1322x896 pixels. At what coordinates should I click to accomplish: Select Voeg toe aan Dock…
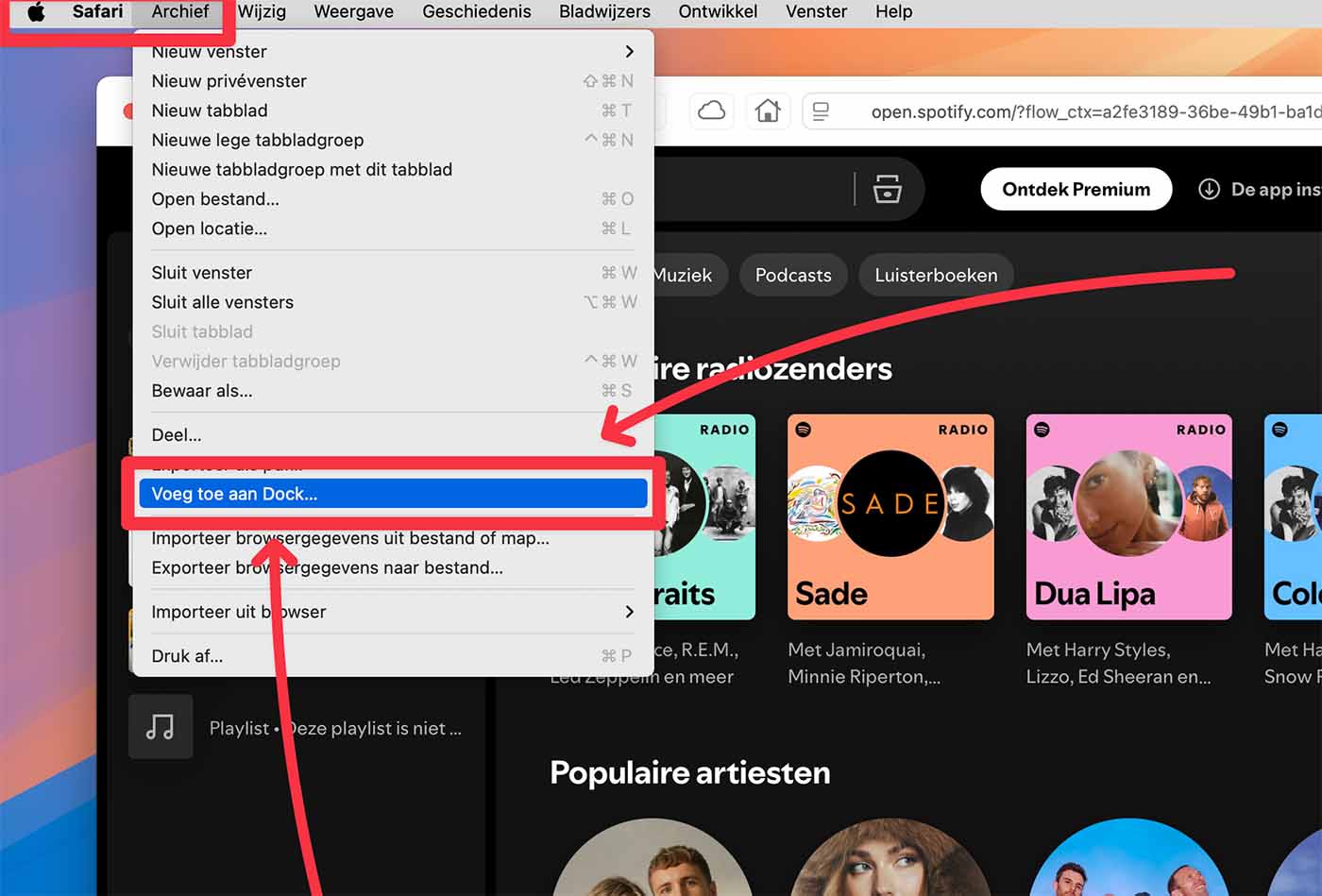(x=393, y=494)
